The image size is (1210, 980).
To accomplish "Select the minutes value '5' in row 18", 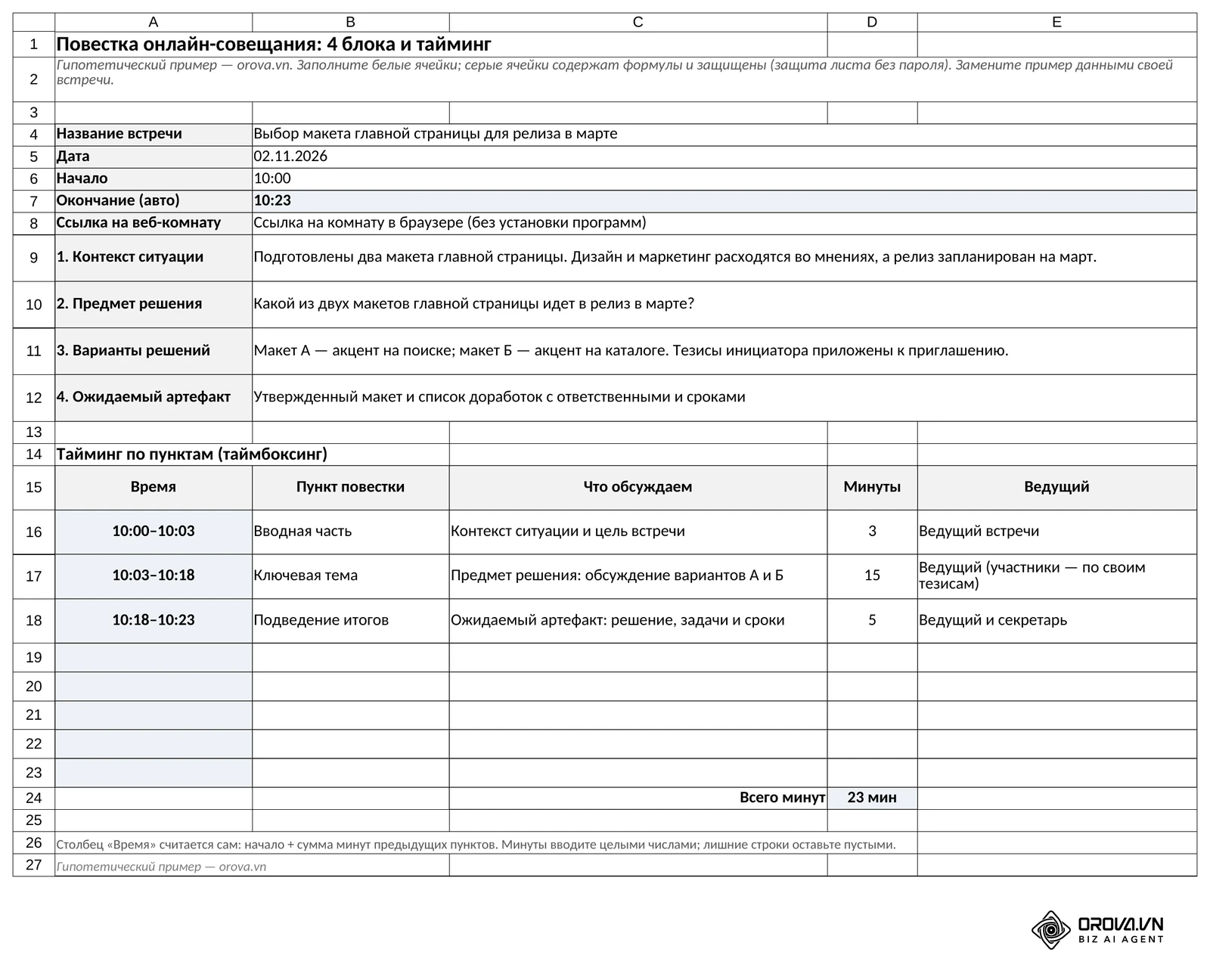I will [x=872, y=621].
